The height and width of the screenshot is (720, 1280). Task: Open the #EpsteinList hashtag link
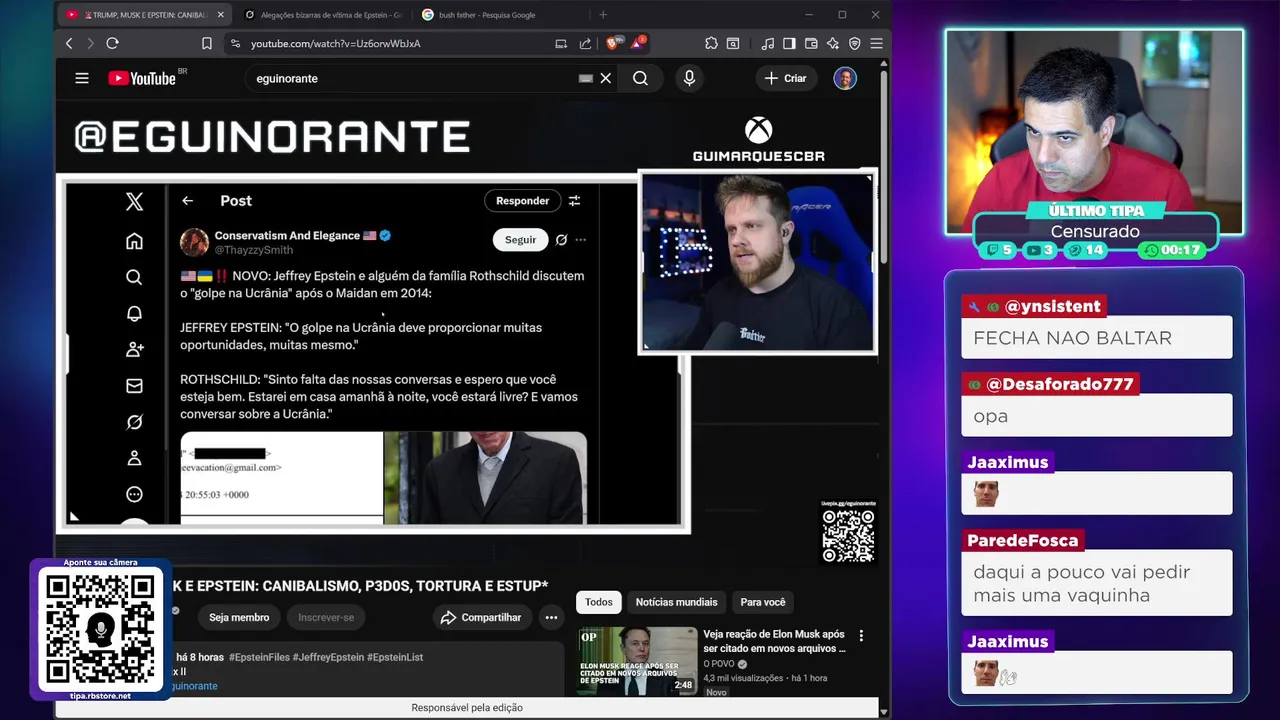coord(395,657)
